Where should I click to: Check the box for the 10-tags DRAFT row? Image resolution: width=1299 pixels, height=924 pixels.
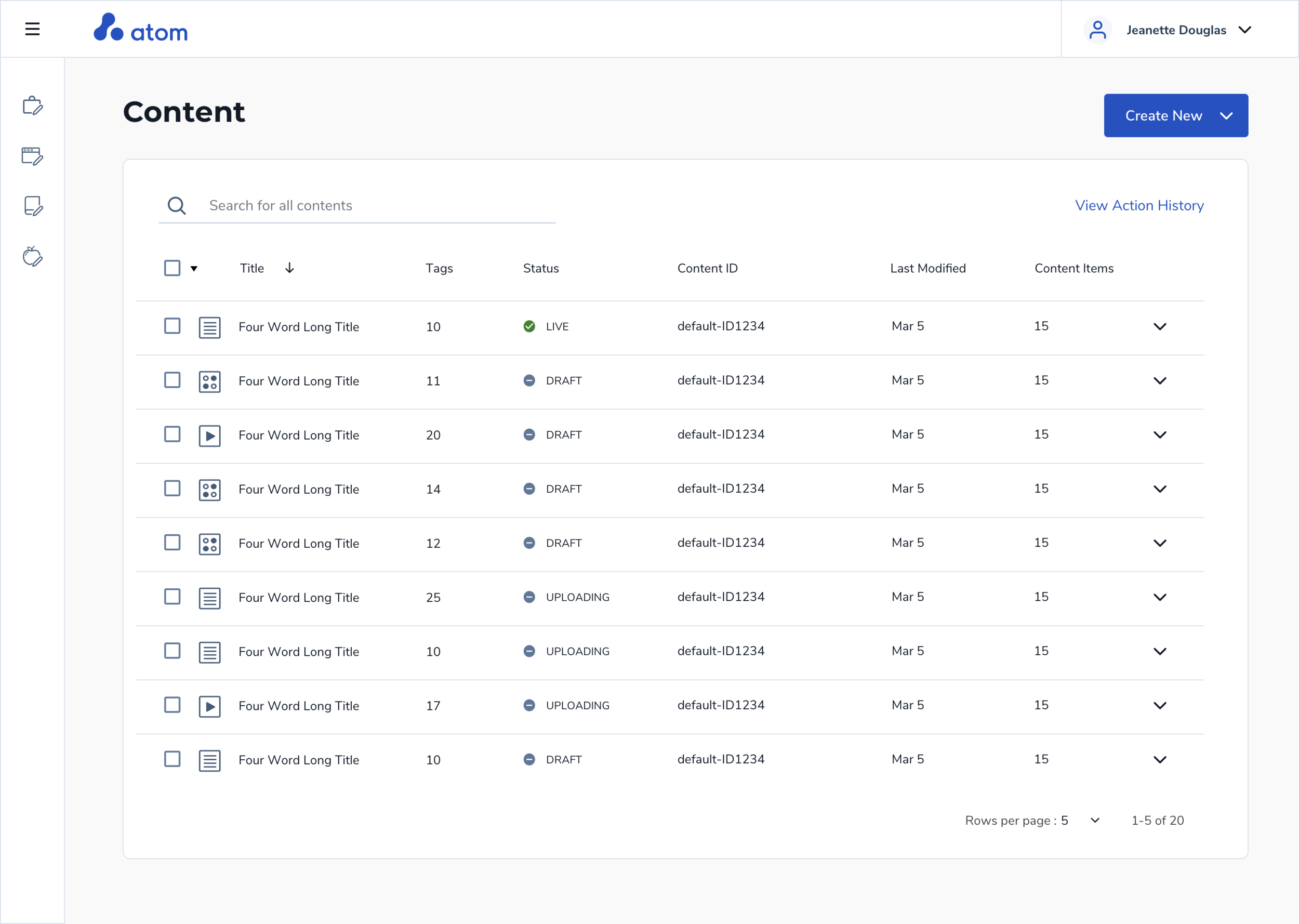click(x=172, y=758)
